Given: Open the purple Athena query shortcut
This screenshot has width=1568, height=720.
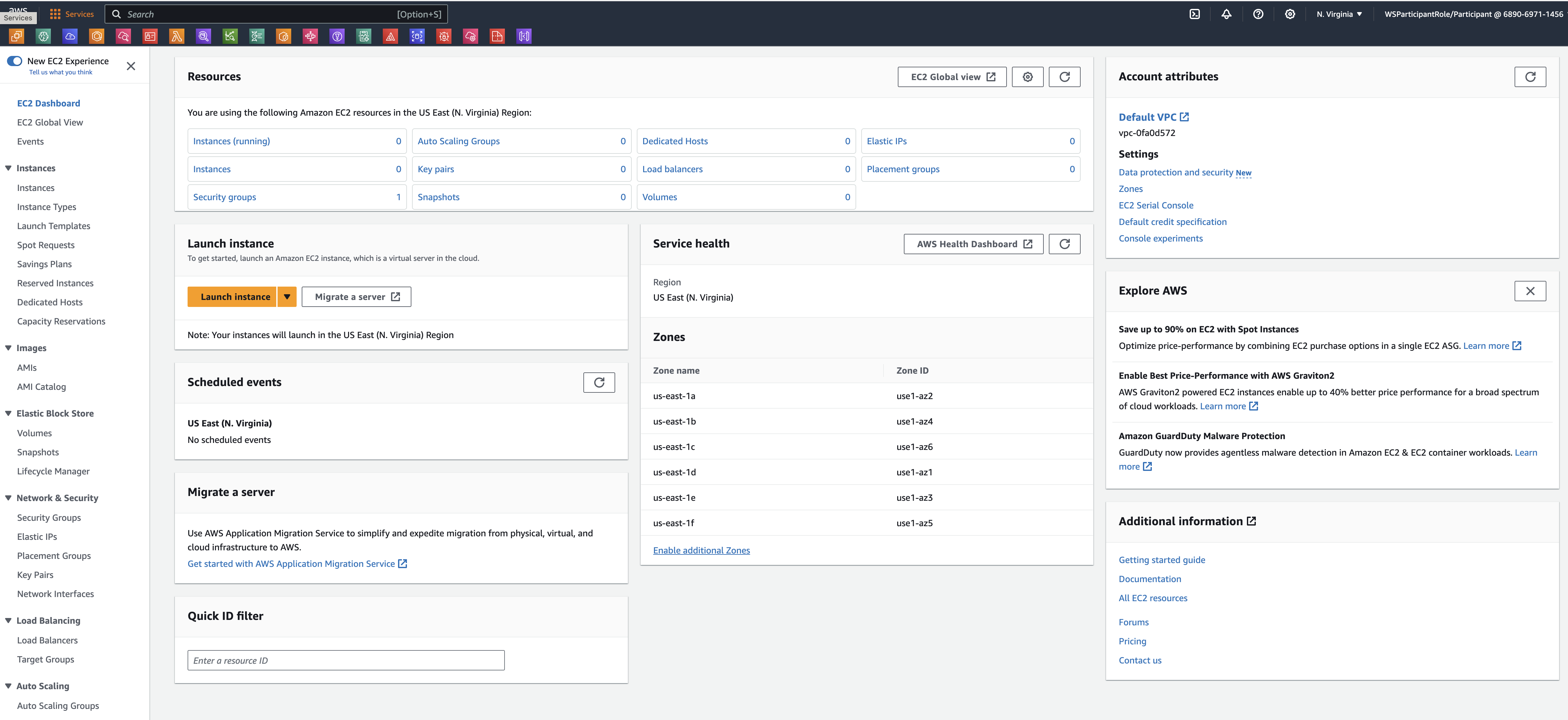Looking at the screenshot, I should 204,37.
